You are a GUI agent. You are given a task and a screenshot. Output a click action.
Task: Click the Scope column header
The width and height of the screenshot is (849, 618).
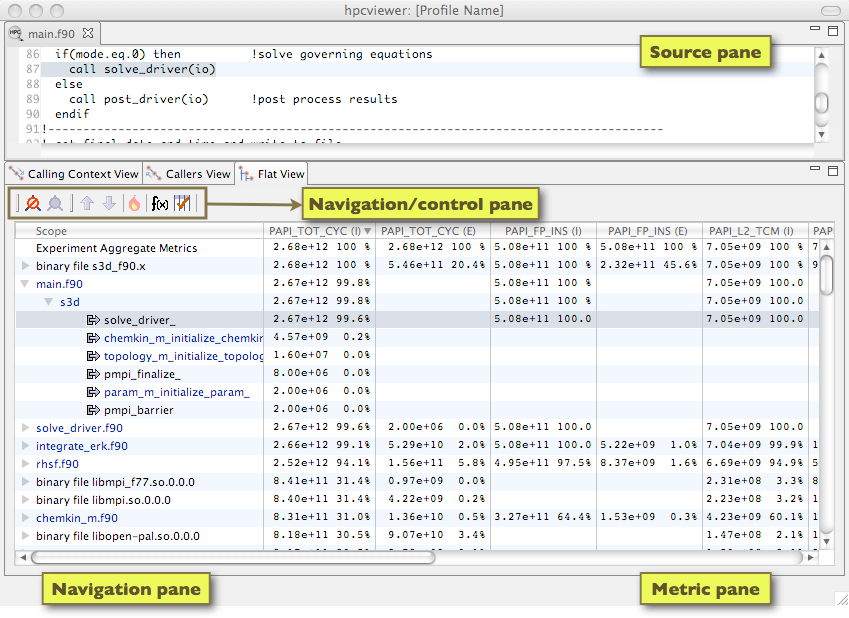[x=139, y=231]
